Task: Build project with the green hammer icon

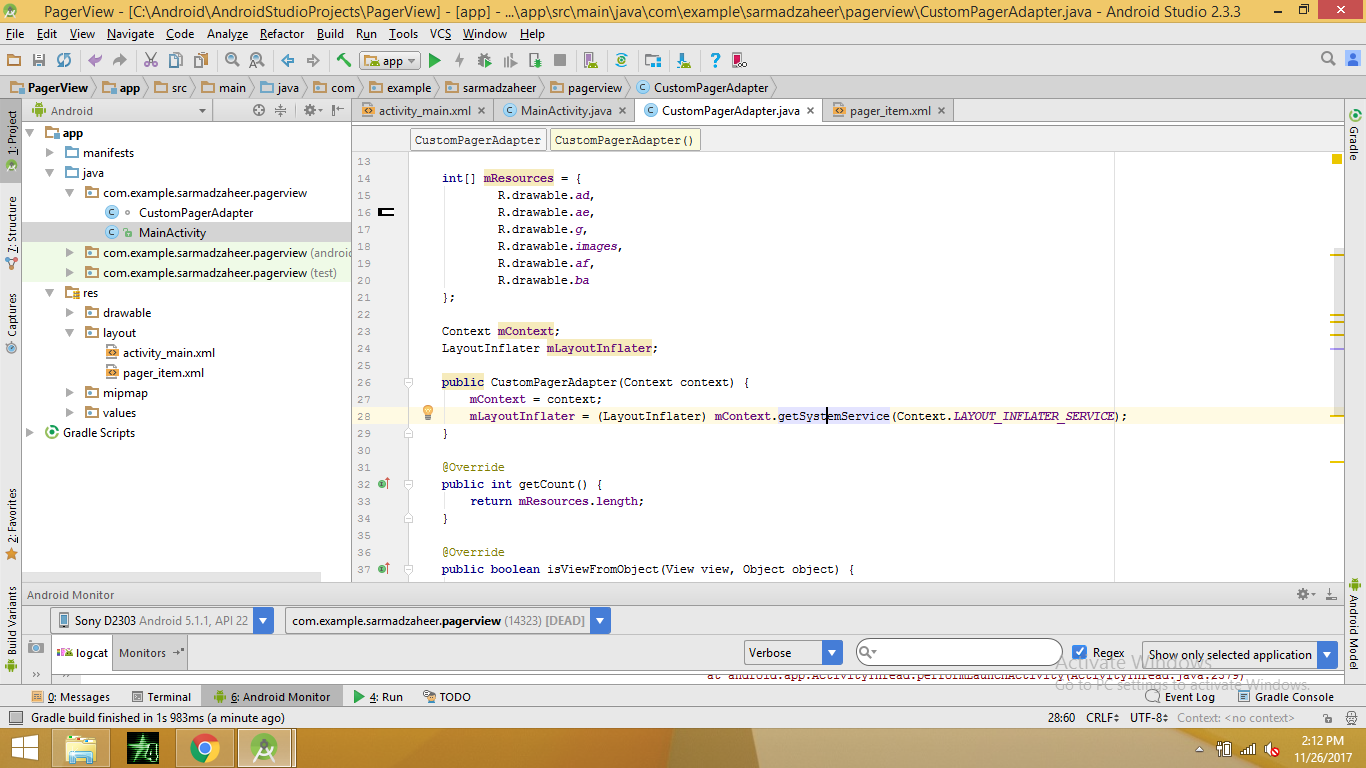Action: coord(343,61)
